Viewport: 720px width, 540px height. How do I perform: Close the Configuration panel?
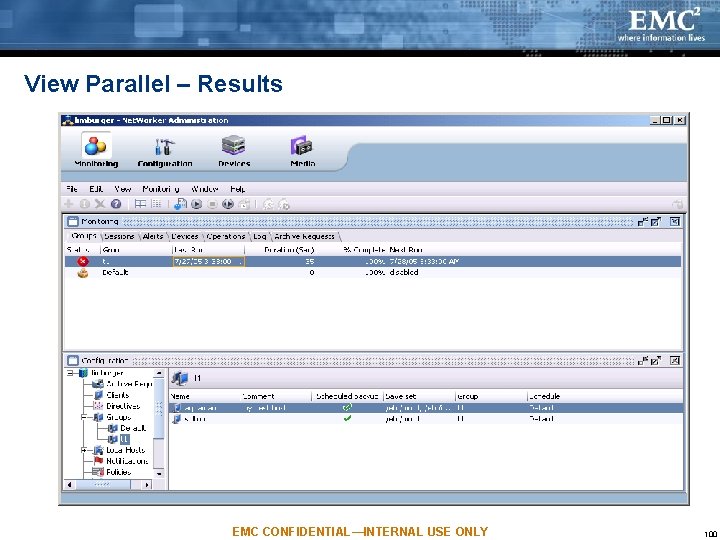click(674, 360)
